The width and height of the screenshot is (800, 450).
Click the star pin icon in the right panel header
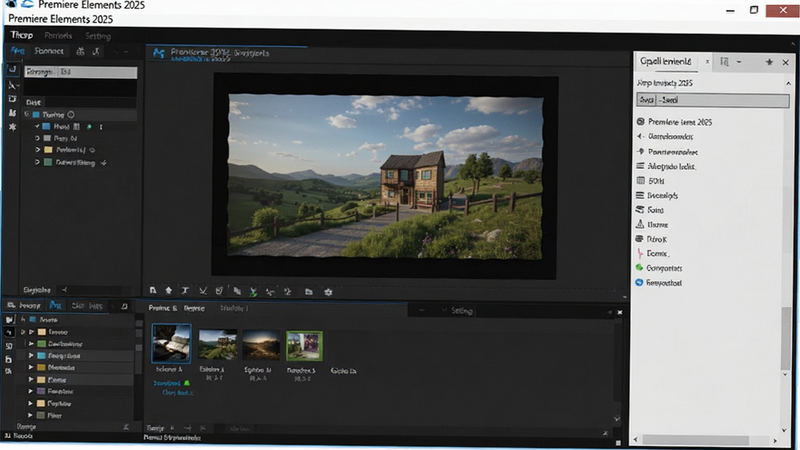[x=769, y=62]
